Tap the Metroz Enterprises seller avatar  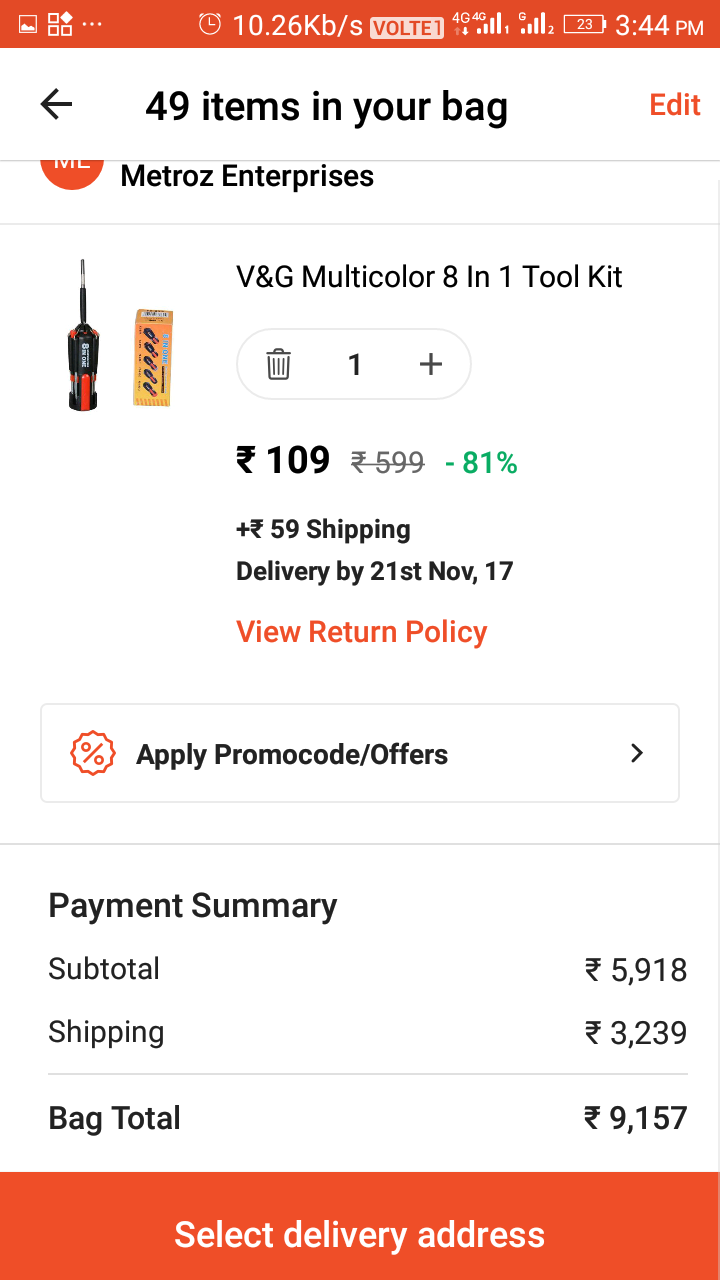(x=72, y=172)
